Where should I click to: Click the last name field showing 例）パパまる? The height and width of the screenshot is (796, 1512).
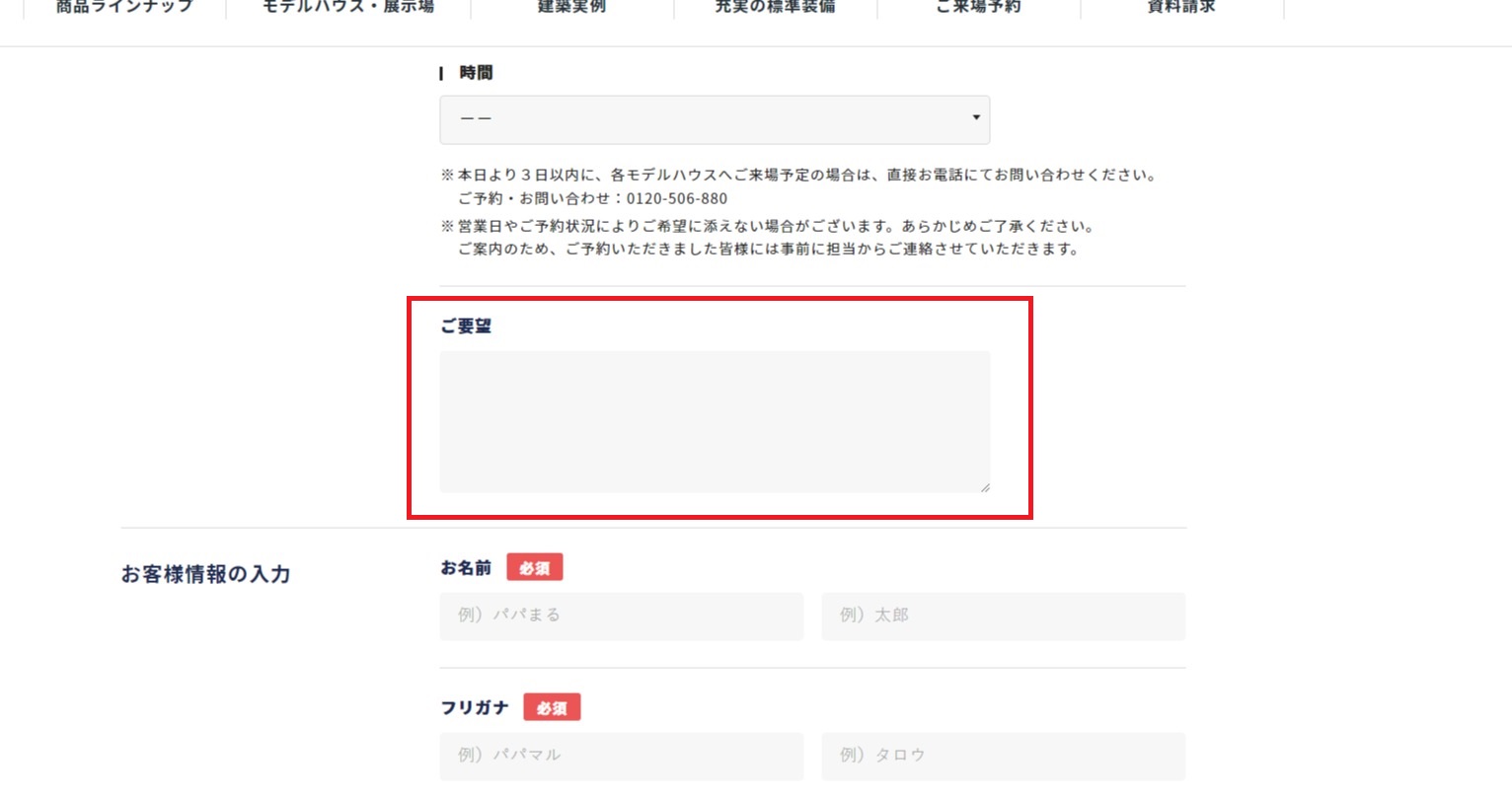pyautogui.click(x=621, y=615)
